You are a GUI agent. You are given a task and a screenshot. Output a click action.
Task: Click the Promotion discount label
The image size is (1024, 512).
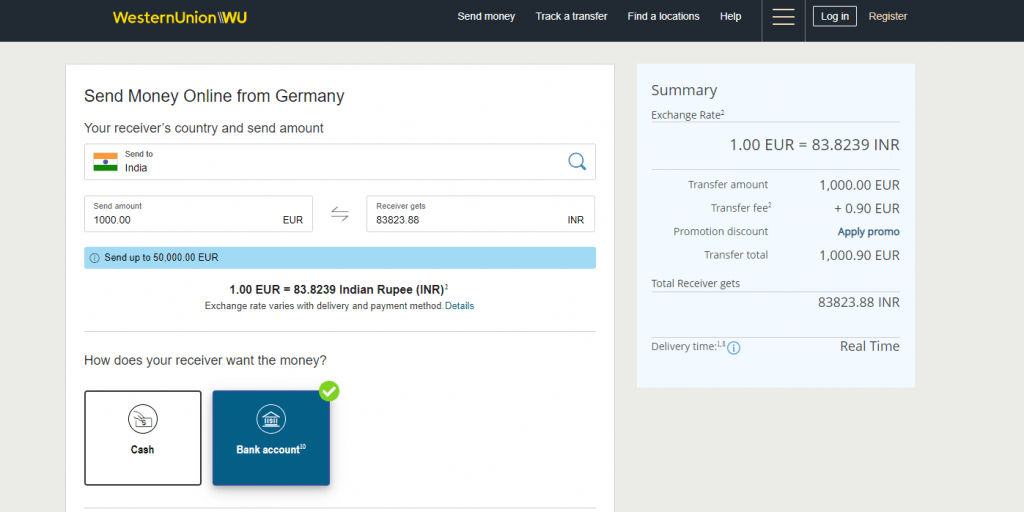[720, 232]
